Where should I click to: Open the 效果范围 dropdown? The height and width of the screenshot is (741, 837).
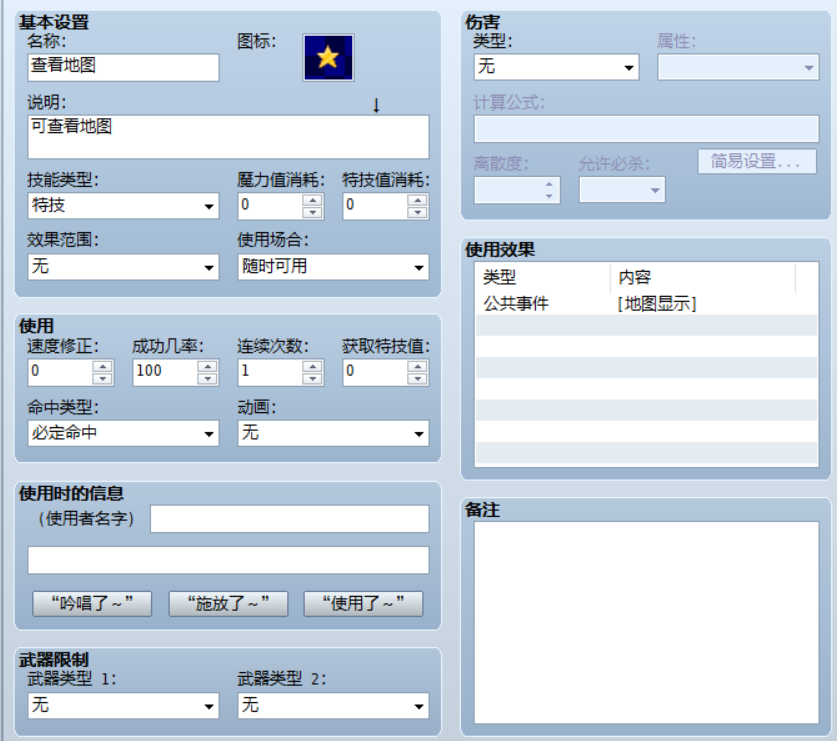pos(123,266)
